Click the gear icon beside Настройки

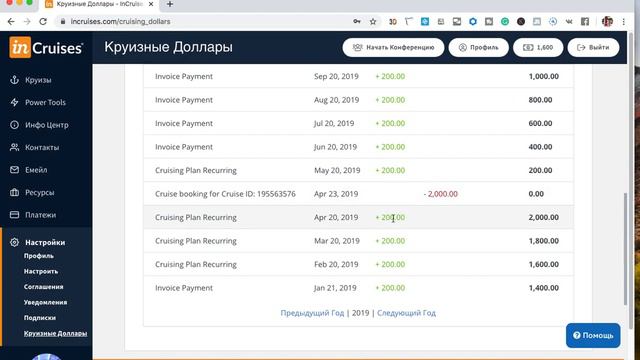click(14, 242)
